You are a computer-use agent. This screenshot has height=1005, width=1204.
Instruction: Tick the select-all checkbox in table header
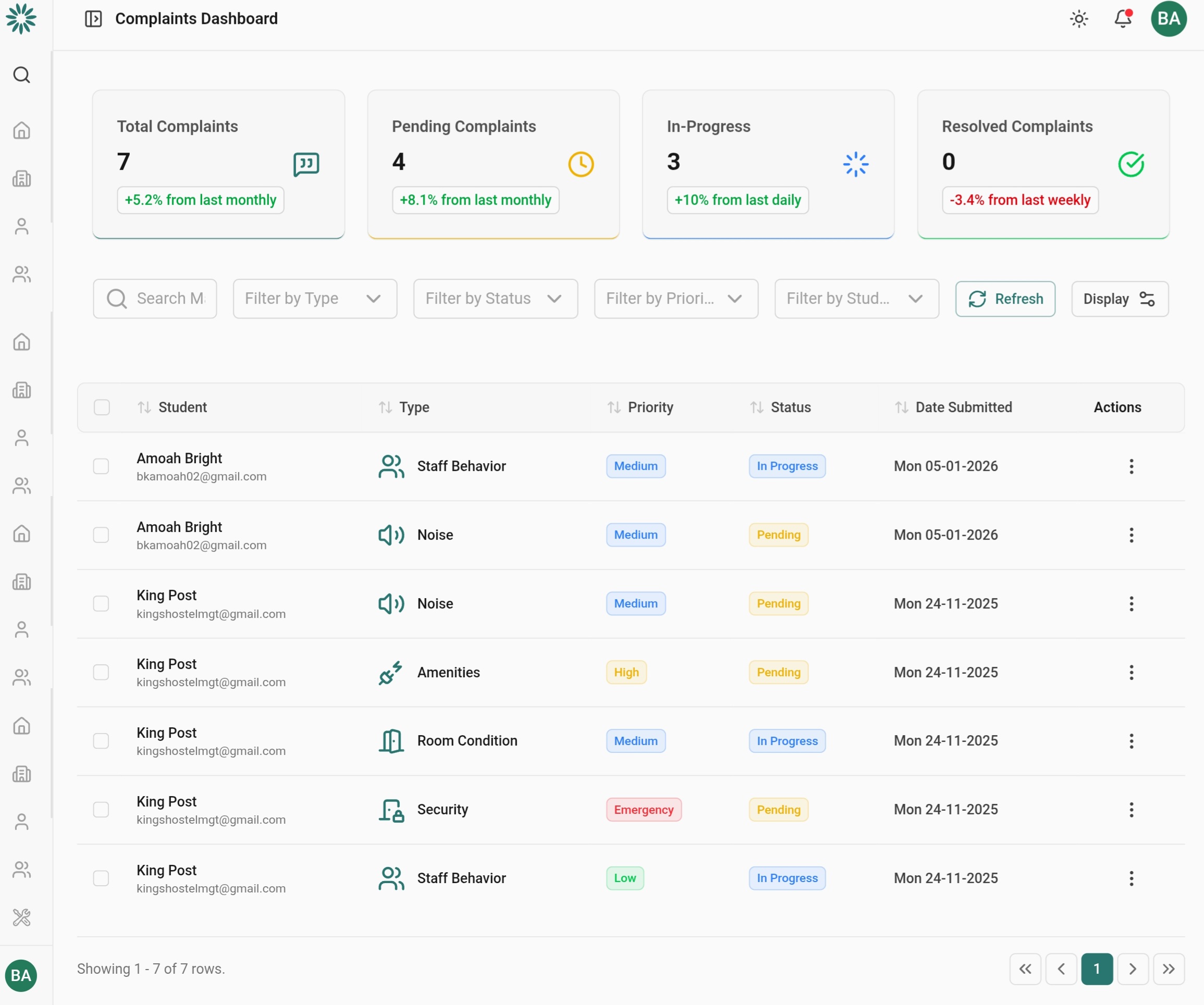point(102,407)
